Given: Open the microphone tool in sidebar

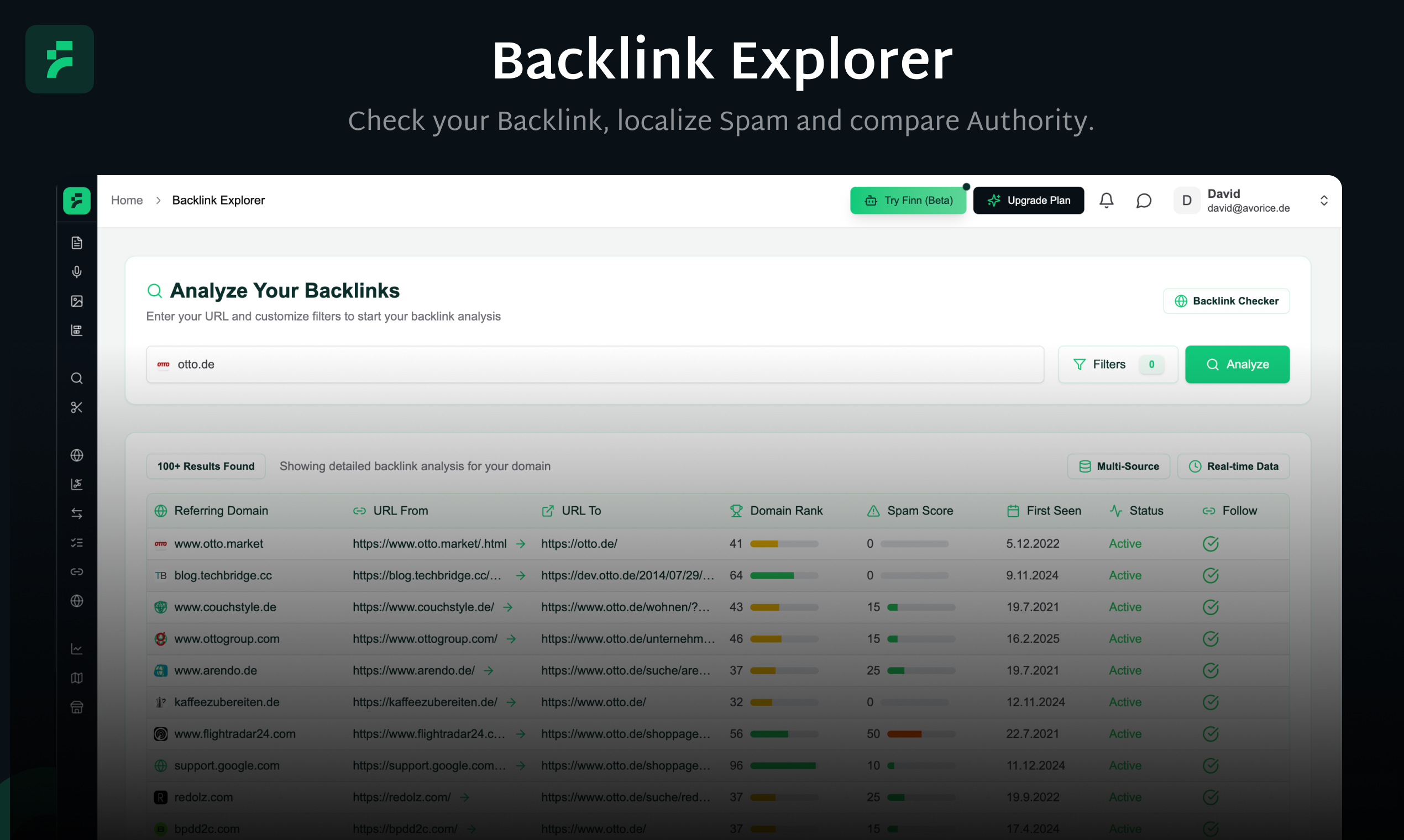Looking at the screenshot, I should click(x=77, y=272).
